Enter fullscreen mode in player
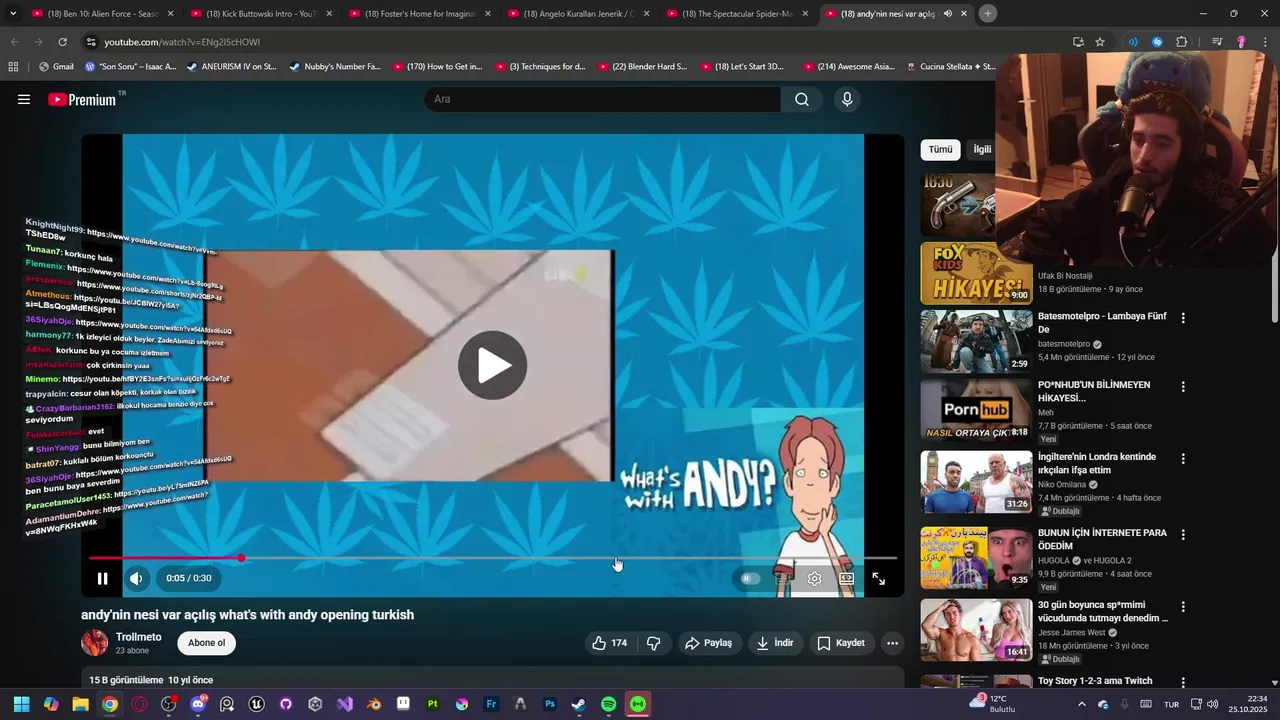Viewport: 1280px width, 720px height. [x=878, y=578]
